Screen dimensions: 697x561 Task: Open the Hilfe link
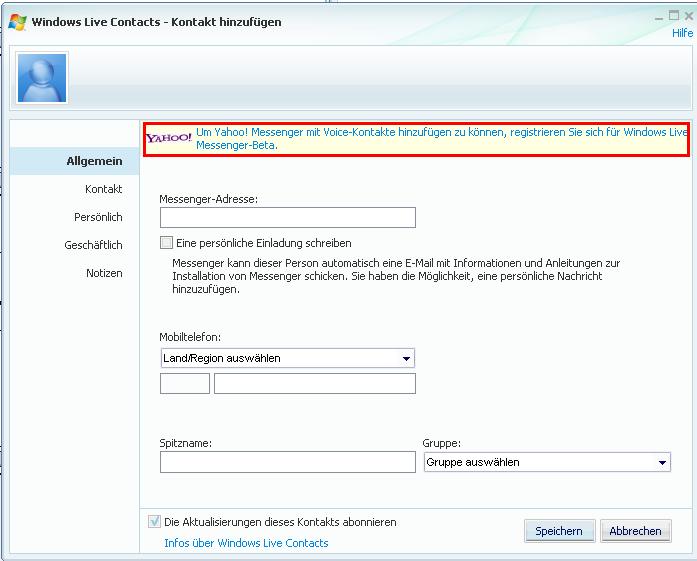click(x=682, y=33)
